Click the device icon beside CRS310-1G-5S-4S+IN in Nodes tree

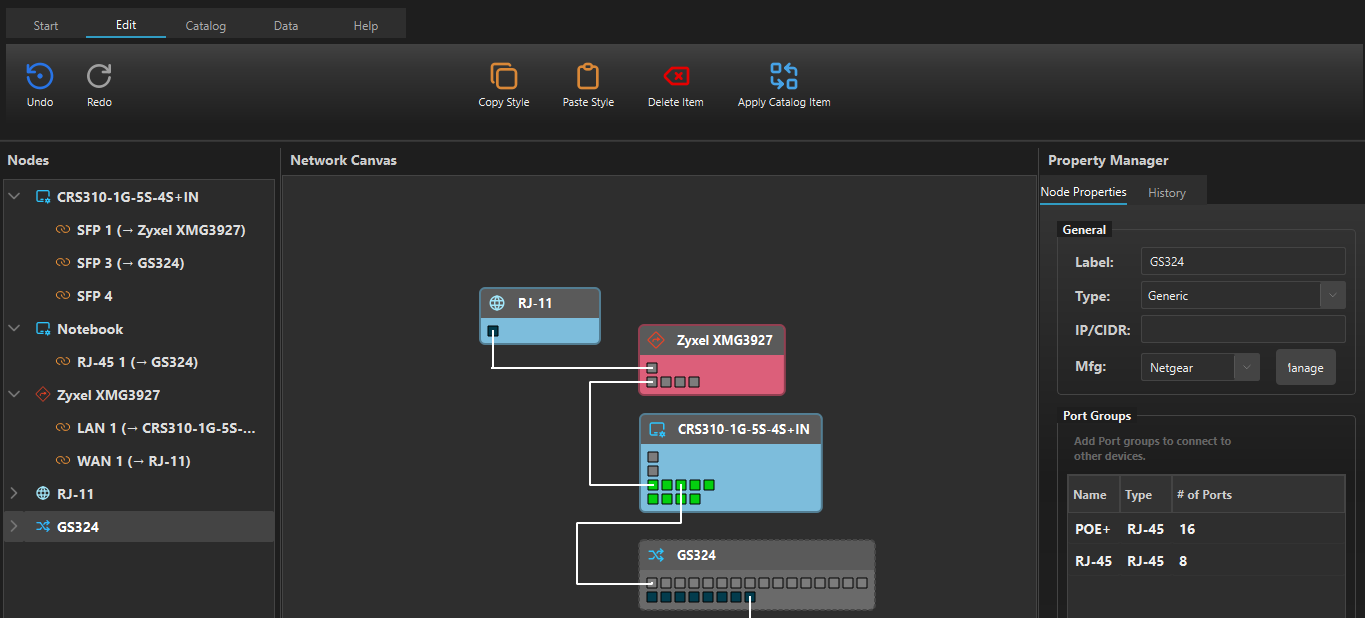coord(43,197)
